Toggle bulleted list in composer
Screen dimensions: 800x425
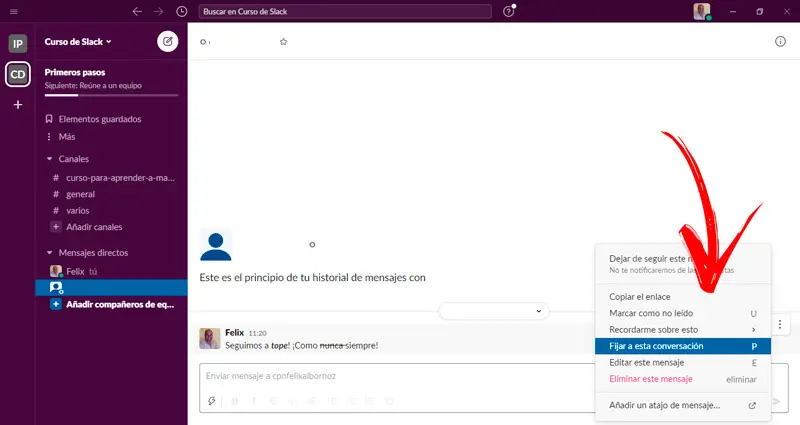point(351,401)
